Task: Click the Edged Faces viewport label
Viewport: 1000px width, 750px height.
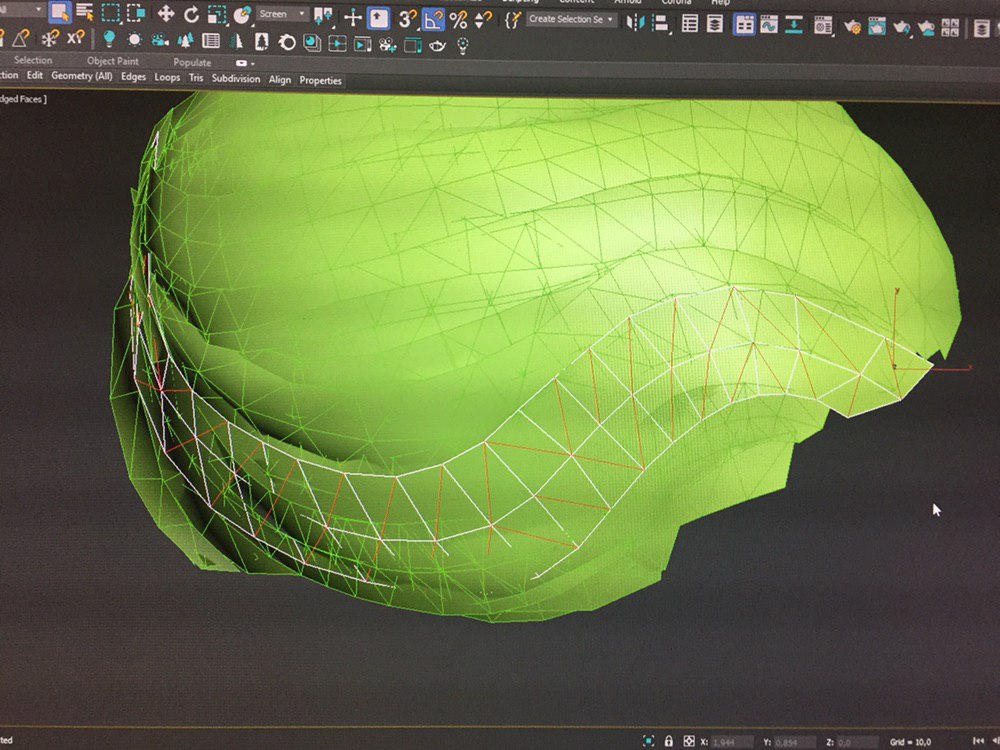Action: click(22, 99)
